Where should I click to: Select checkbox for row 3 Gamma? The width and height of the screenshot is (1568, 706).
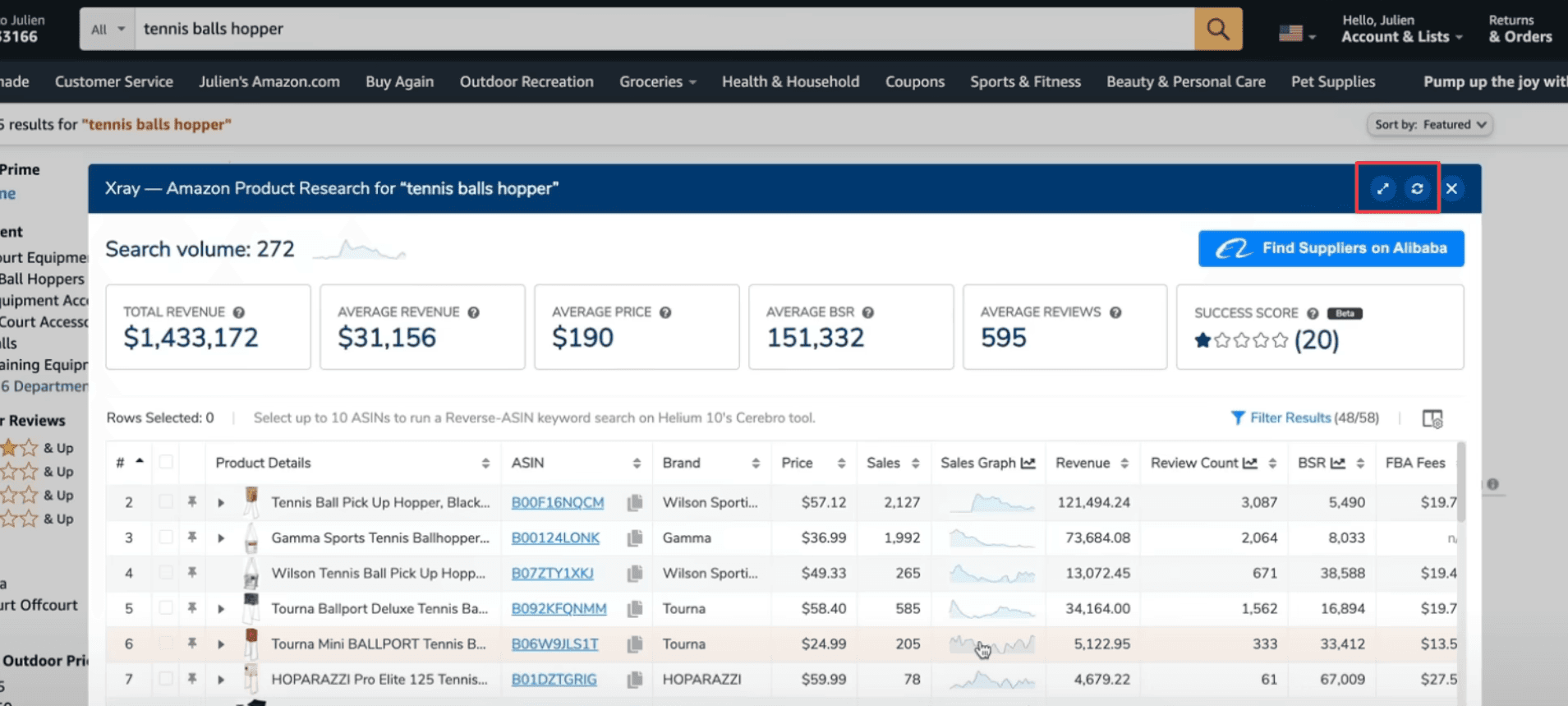(x=166, y=537)
